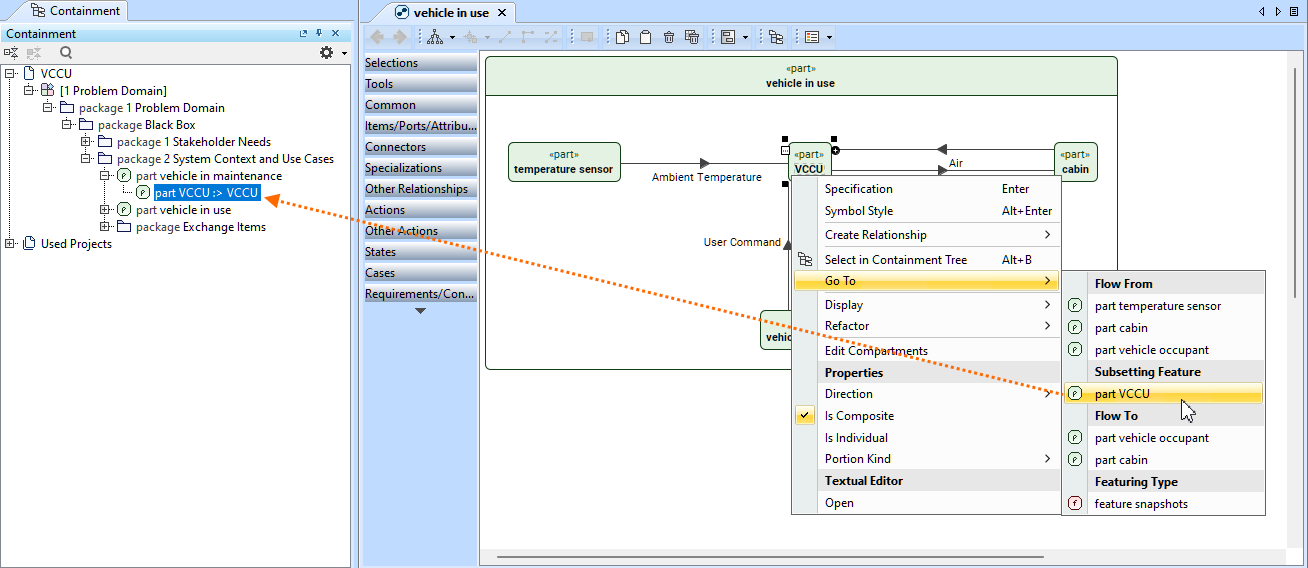
Task: Click the paste clipboard icon in toolbar
Action: point(645,38)
